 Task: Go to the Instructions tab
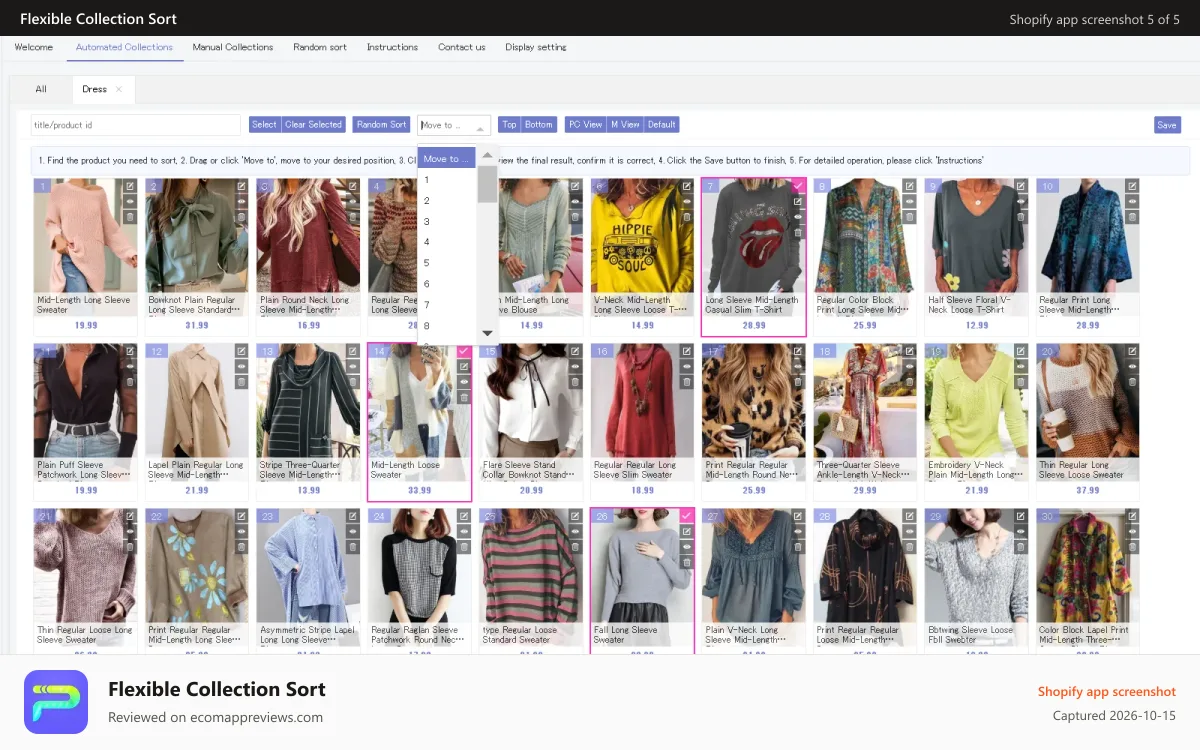[392, 47]
